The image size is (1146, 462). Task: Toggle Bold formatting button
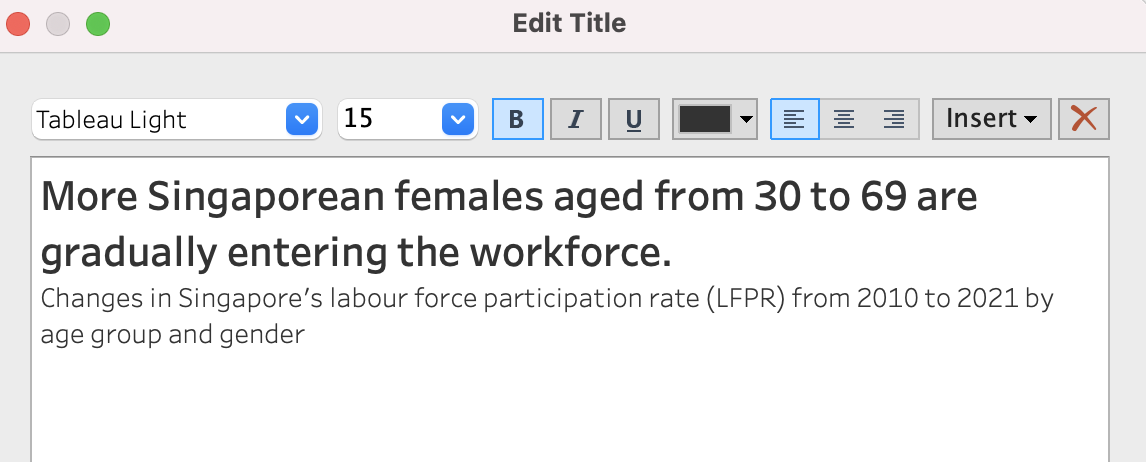(x=517, y=119)
